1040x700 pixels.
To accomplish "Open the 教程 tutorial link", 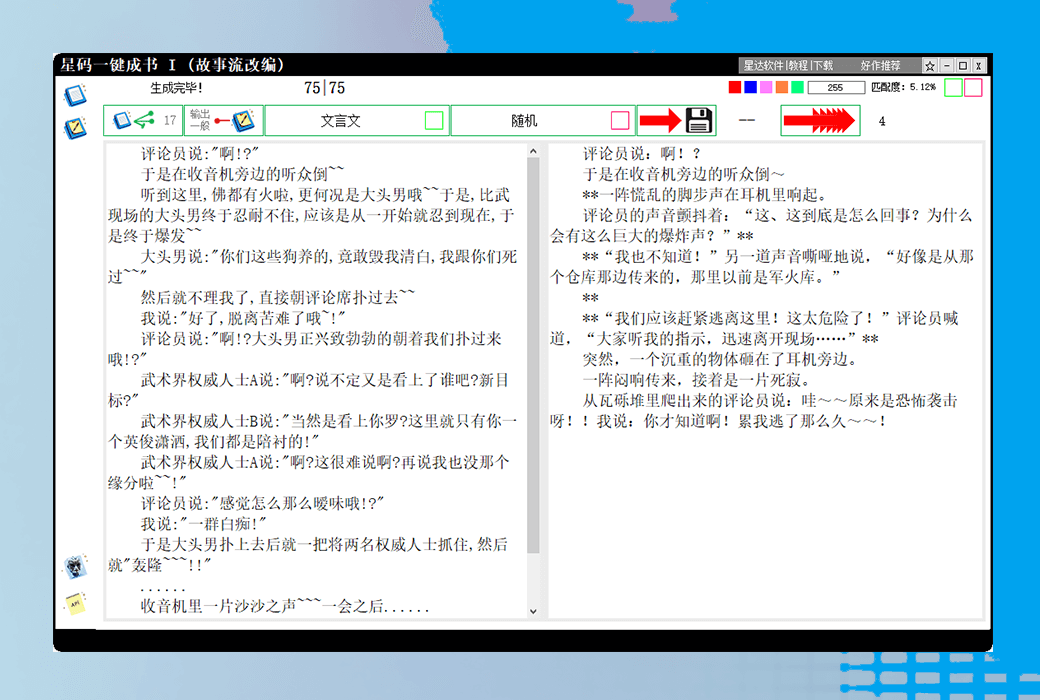I will pyautogui.click(x=798, y=66).
